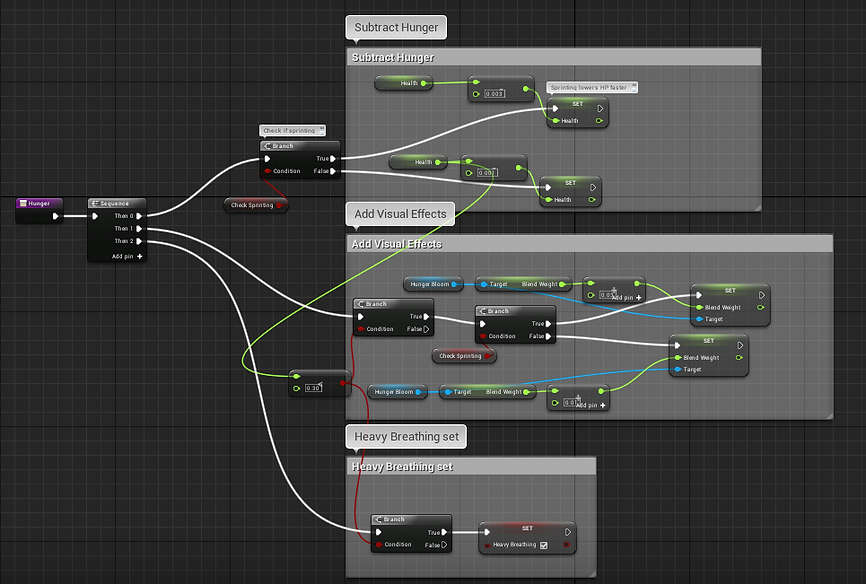Click True pin of Branch in Heavy Breathing set
Image resolution: width=866 pixels, height=584 pixels.
click(x=444, y=533)
